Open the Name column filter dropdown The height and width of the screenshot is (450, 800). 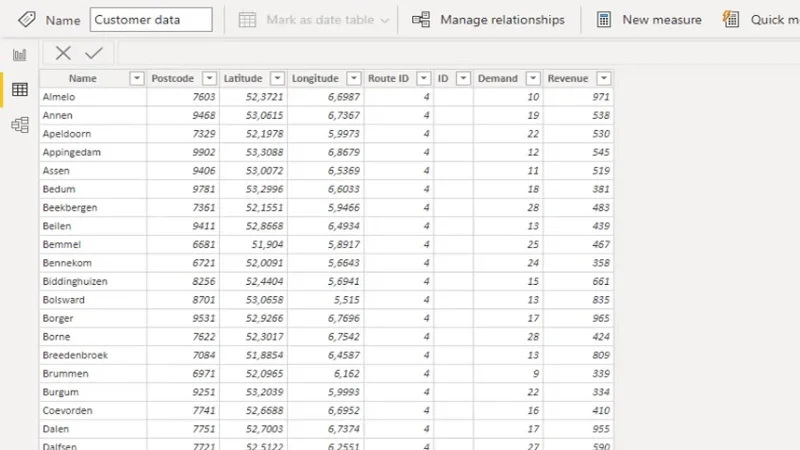(x=137, y=79)
